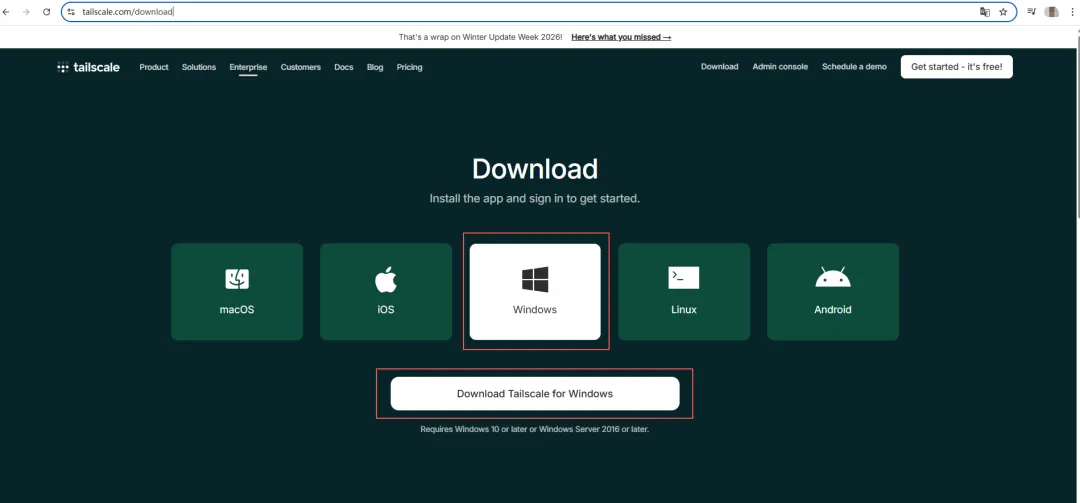Open the Blog link

pos(375,67)
